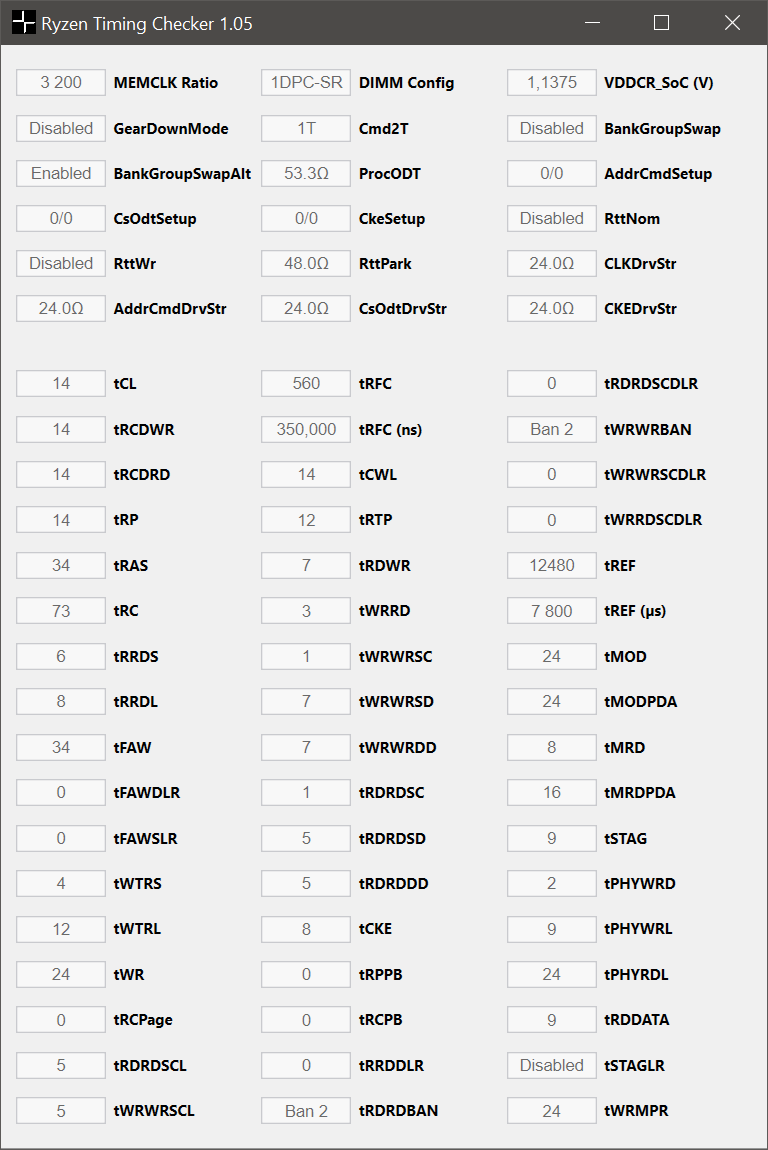Click the MEMCLK Ratio value field
Image resolution: width=768 pixels, height=1150 pixels.
pyautogui.click(x=61, y=83)
